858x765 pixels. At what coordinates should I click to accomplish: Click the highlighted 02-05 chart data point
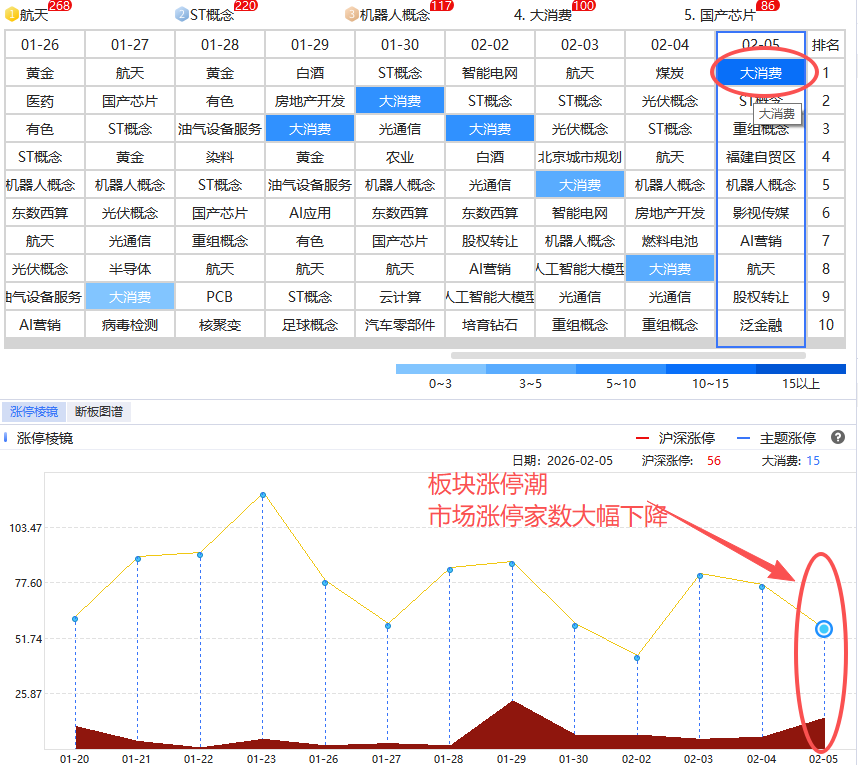click(824, 628)
